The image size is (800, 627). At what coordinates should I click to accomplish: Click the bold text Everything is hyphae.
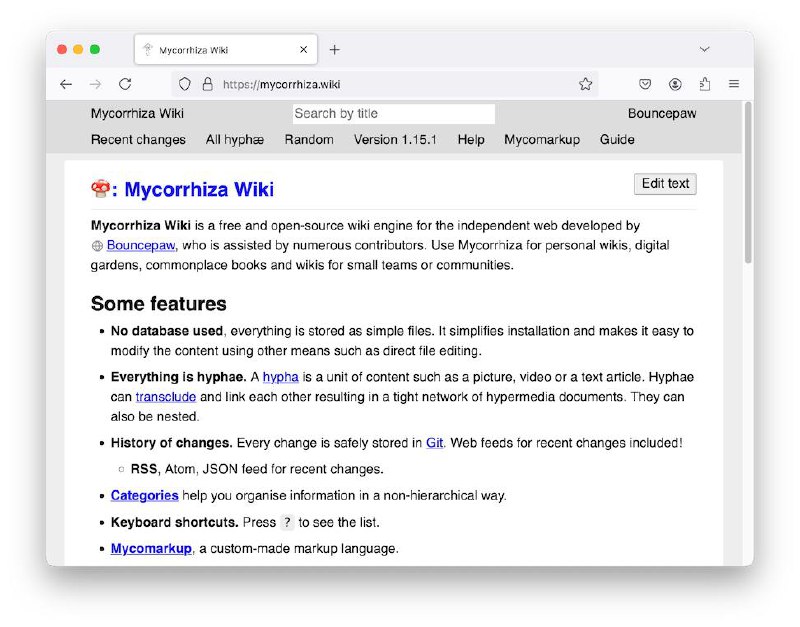tap(179, 377)
